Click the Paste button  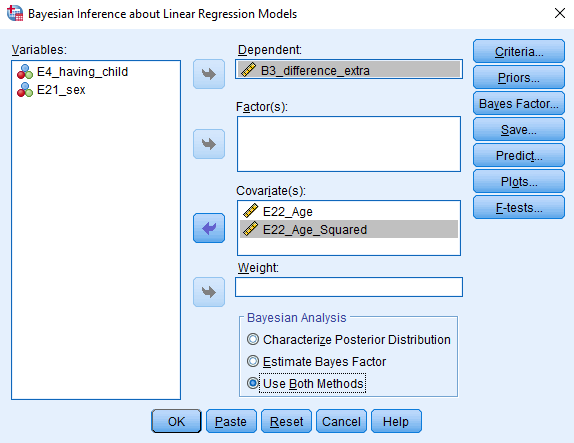coord(231,421)
